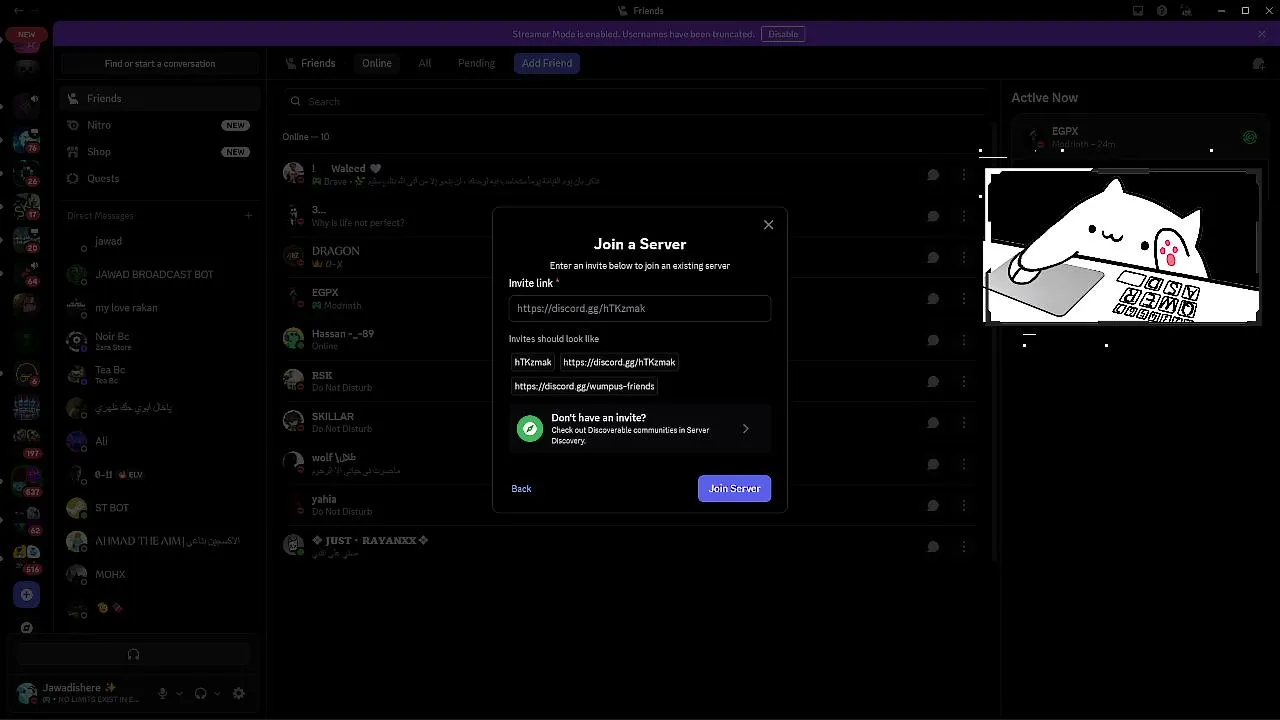Open User Settings gear icon
The height and width of the screenshot is (720, 1280).
tap(239, 693)
